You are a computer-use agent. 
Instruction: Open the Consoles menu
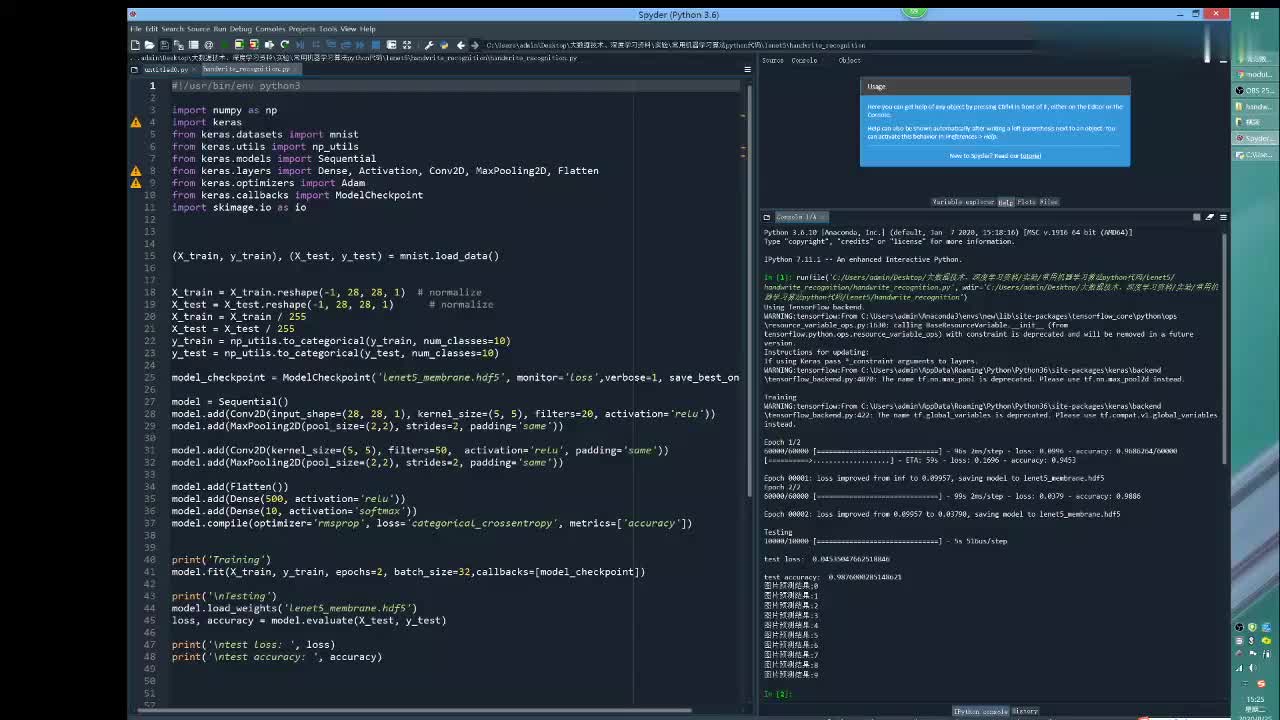[x=270, y=29]
